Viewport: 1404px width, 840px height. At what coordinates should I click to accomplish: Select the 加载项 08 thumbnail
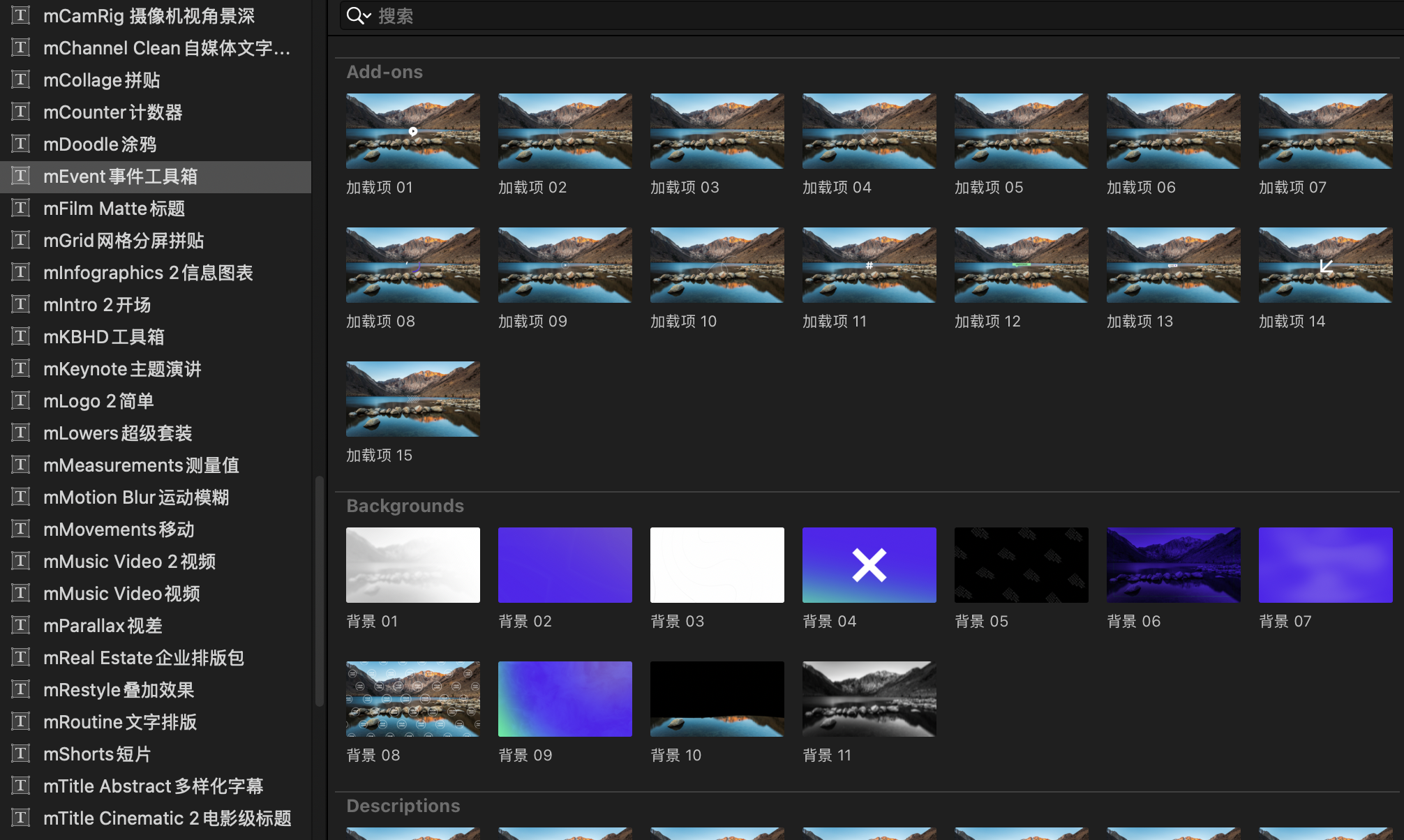(x=413, y=265)
